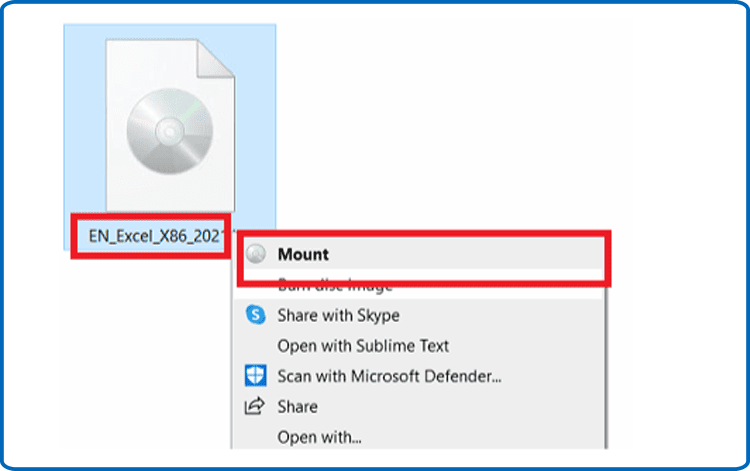
Task: Select Scan with Microsoft Defender option
Action: pos(389,376)
